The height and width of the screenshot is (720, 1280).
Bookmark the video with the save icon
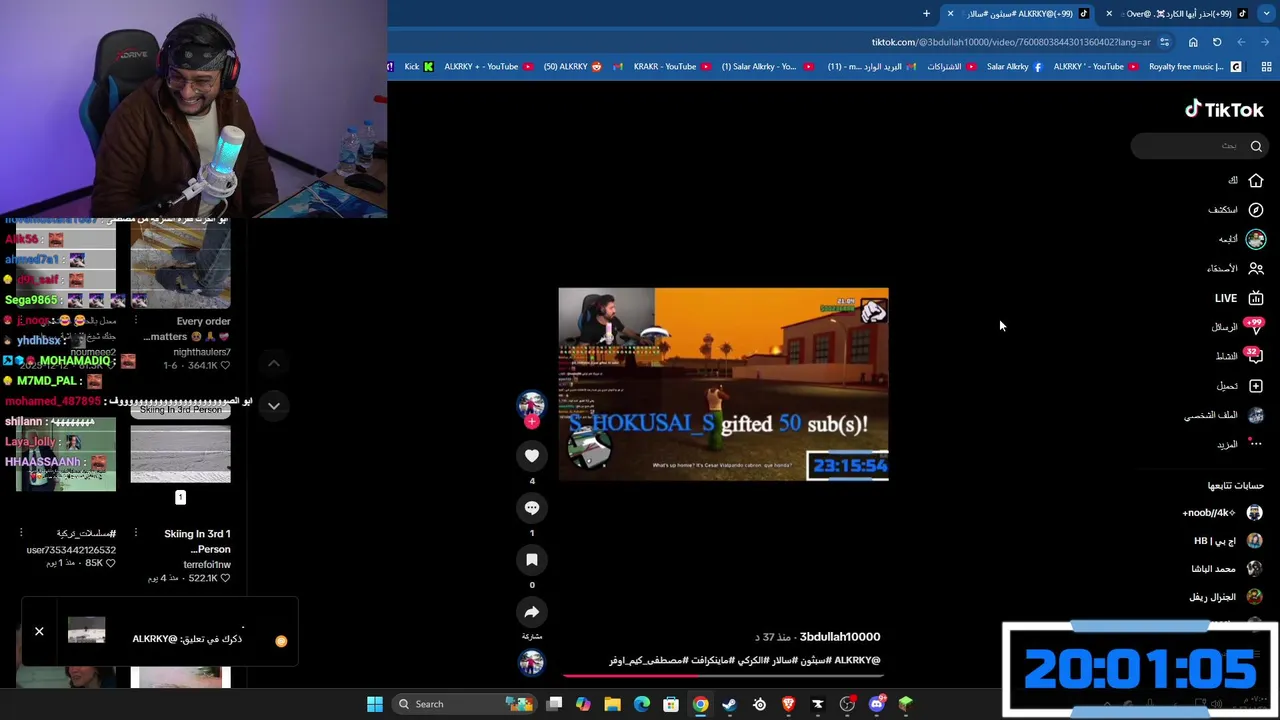[x=532, y=560]
